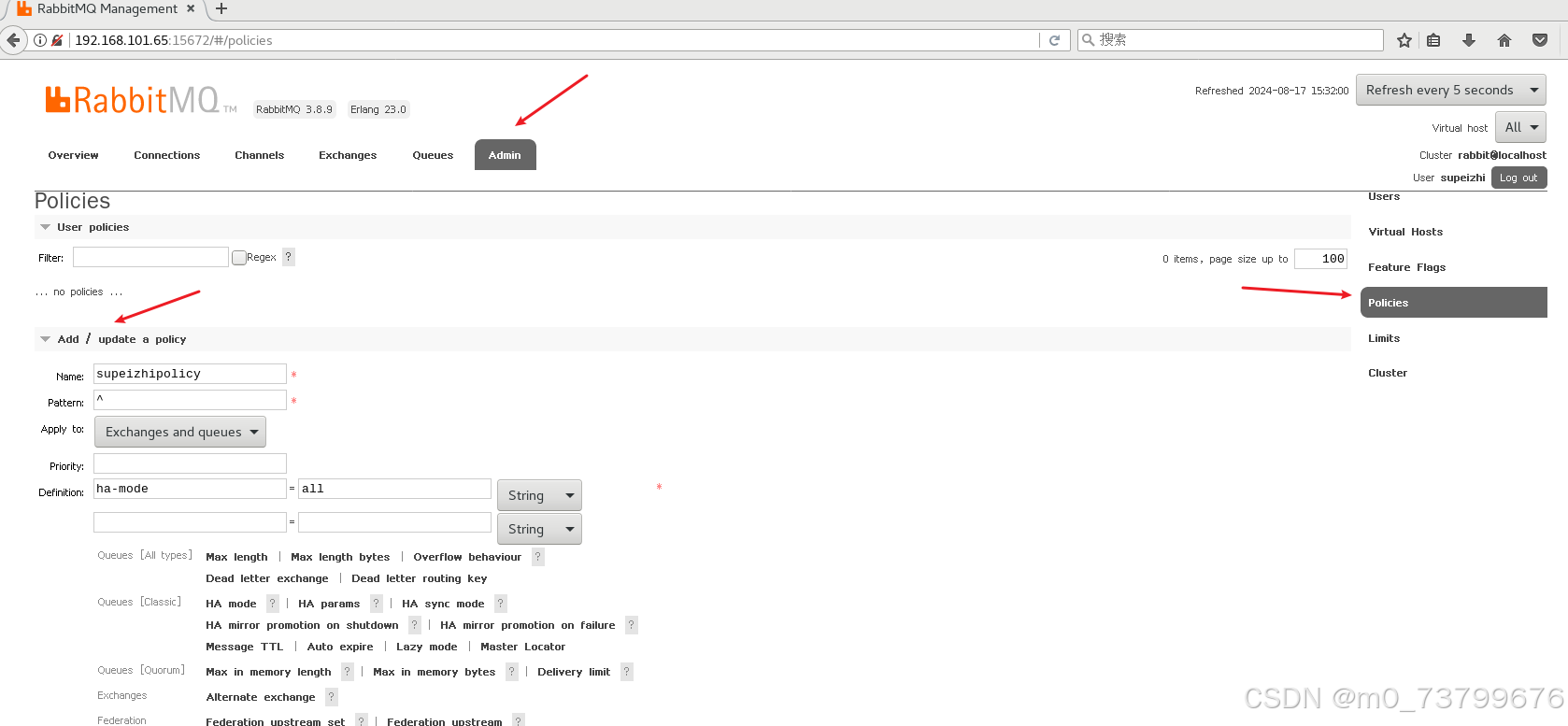Viewport: 1568px width, 726px height.
Task: Open a new browser tab with plus
Action: [x=221, y=9]
